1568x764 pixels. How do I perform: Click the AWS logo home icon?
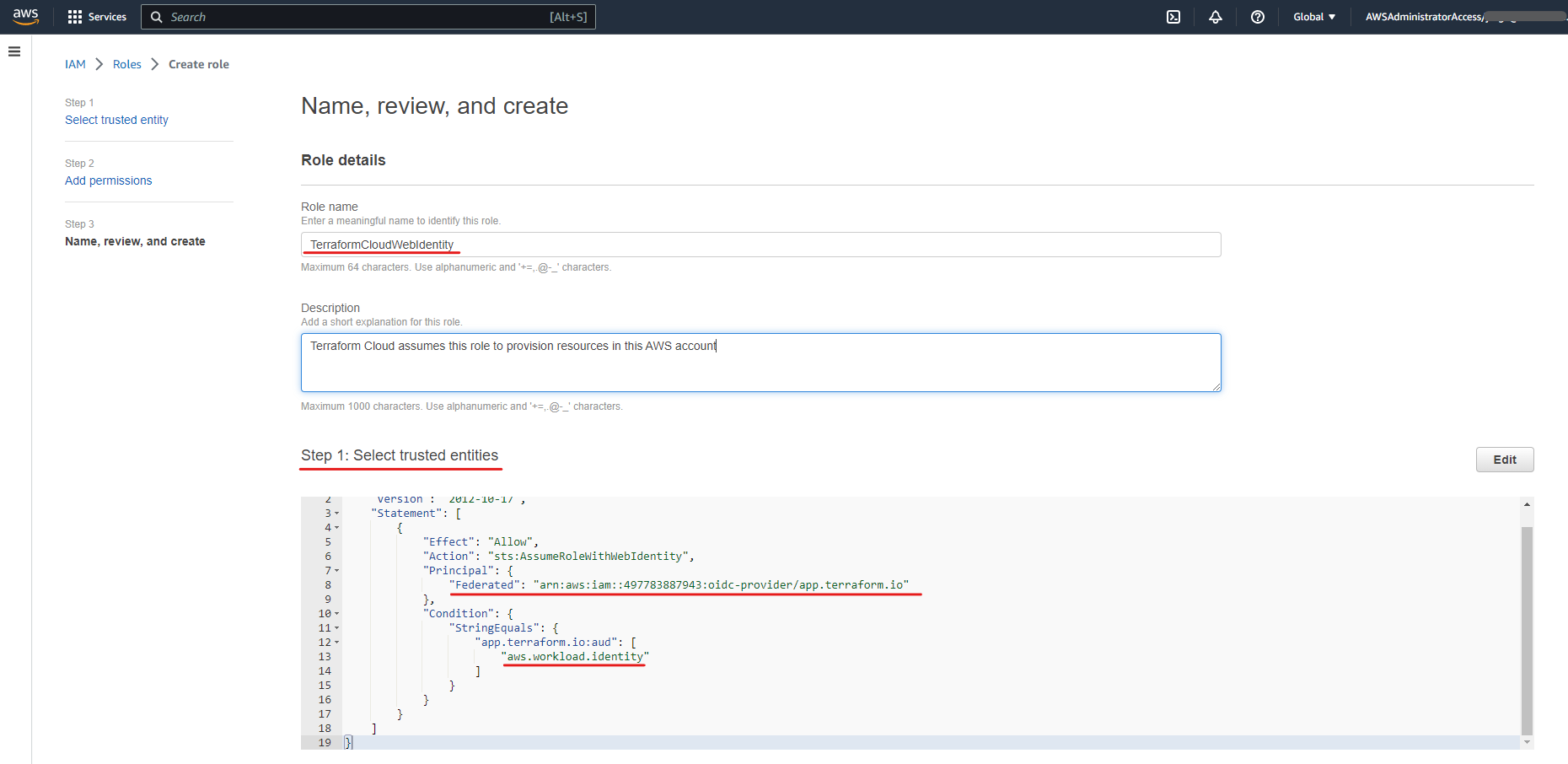[25, 17]
